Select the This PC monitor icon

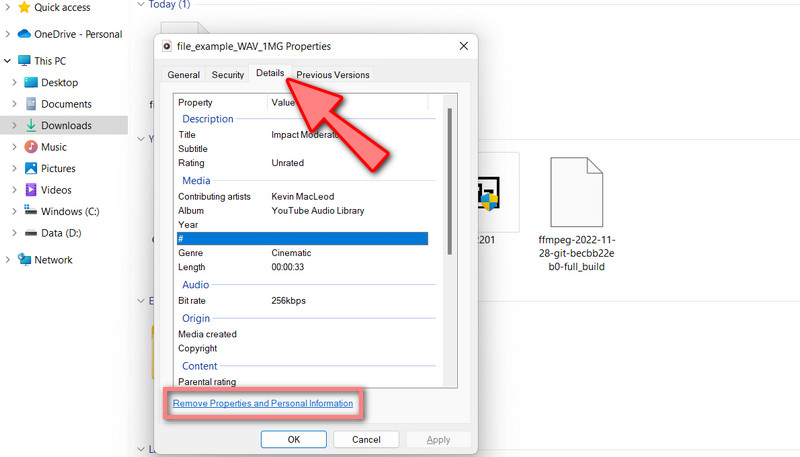pos(24,61)
